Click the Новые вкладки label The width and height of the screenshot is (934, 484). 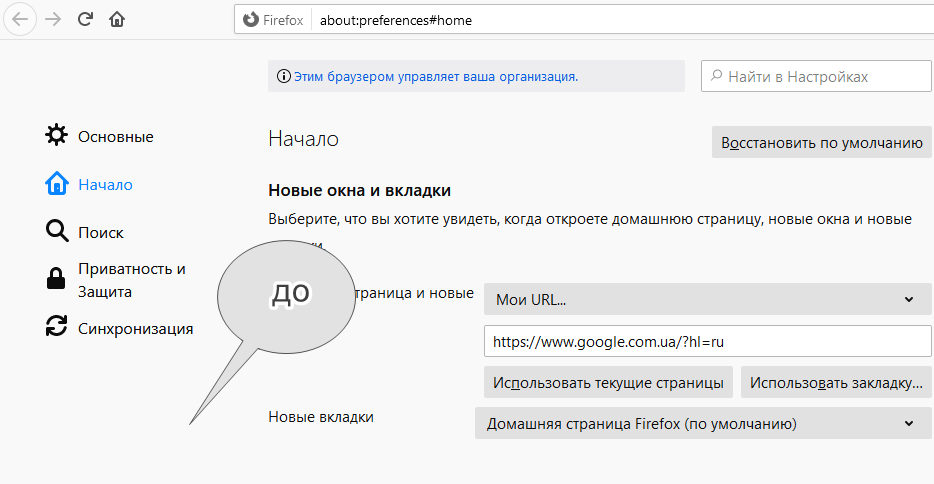tap(321, 417)
